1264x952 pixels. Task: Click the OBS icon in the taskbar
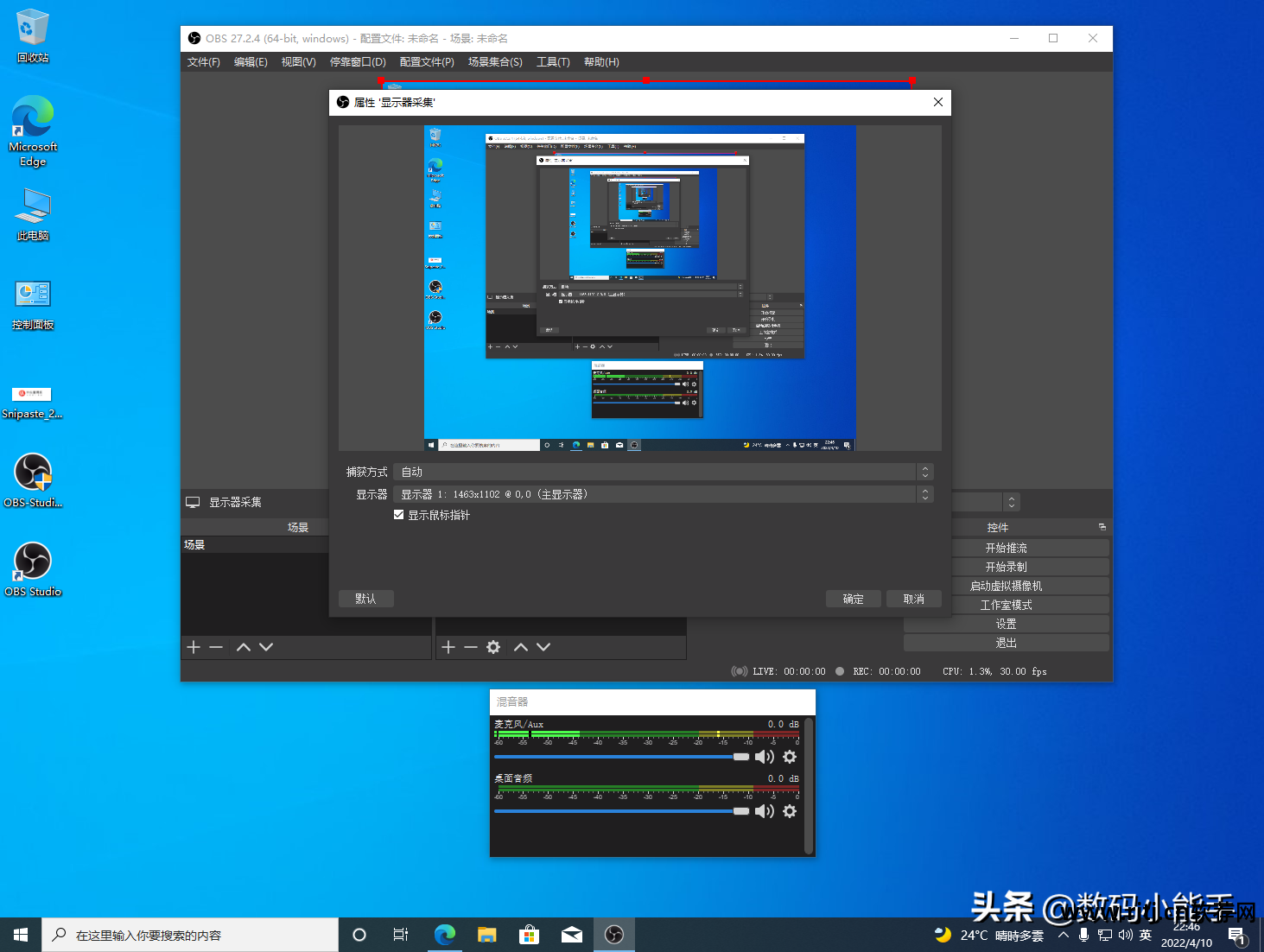[614, 935]
